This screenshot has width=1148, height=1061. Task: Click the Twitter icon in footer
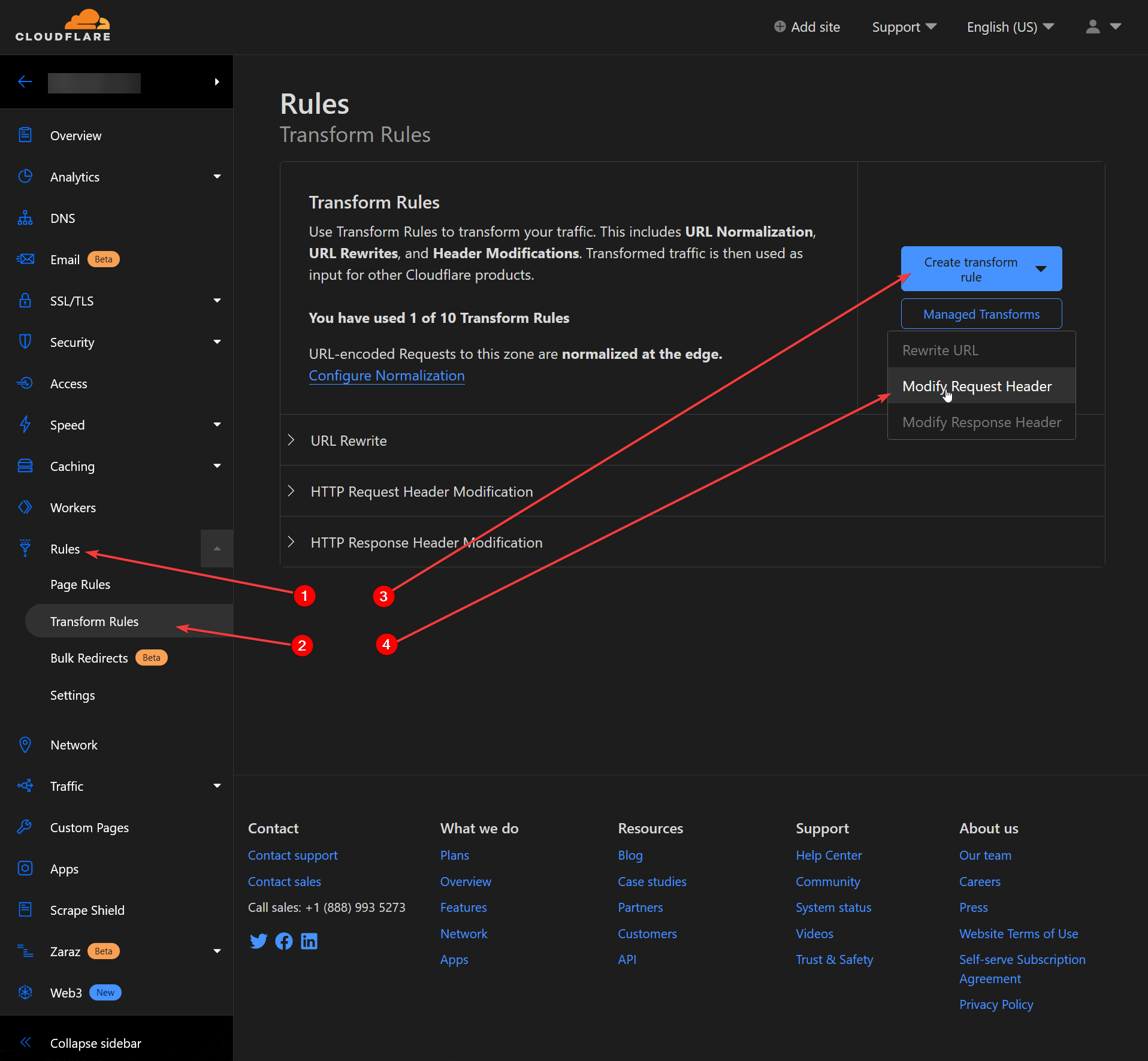pos(258,941)
